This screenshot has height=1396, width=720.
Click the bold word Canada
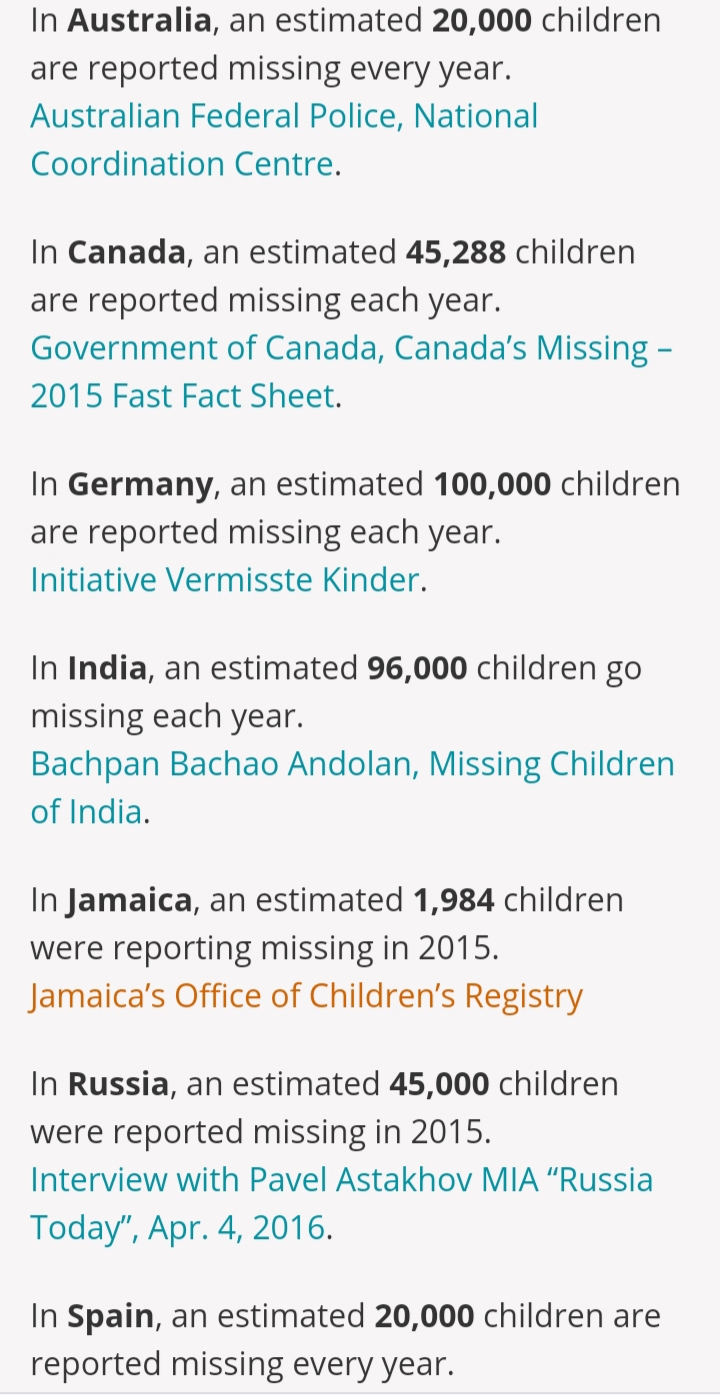pos(127,252)
